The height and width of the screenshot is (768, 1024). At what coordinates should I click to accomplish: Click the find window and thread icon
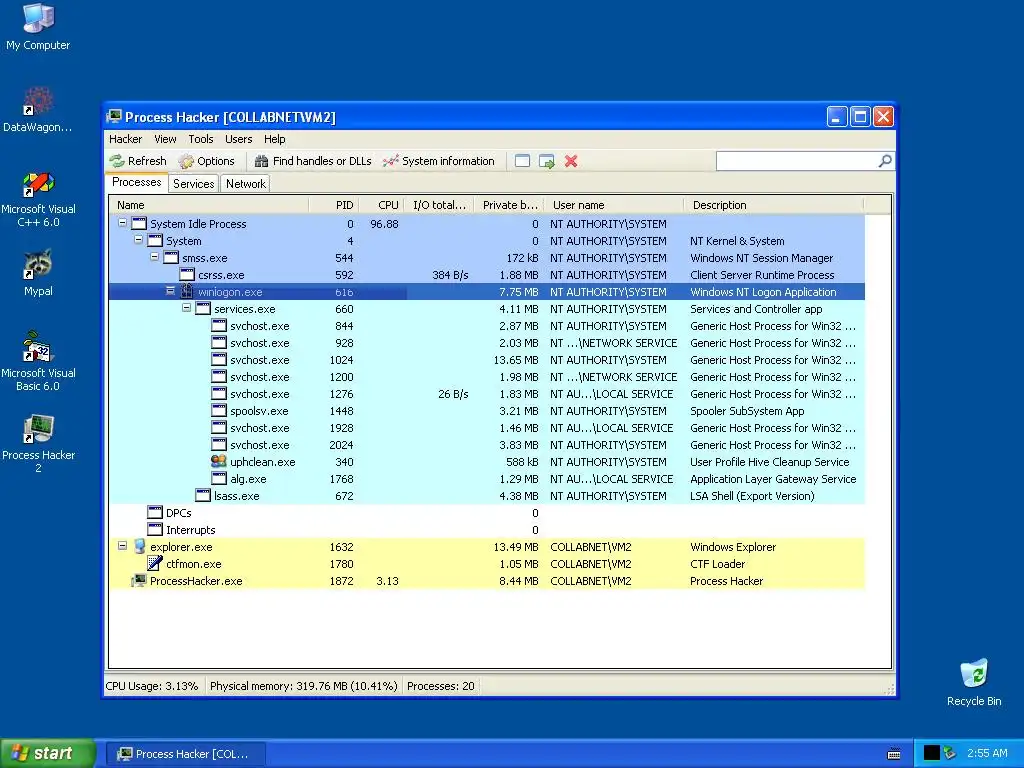tap(547, 161)
